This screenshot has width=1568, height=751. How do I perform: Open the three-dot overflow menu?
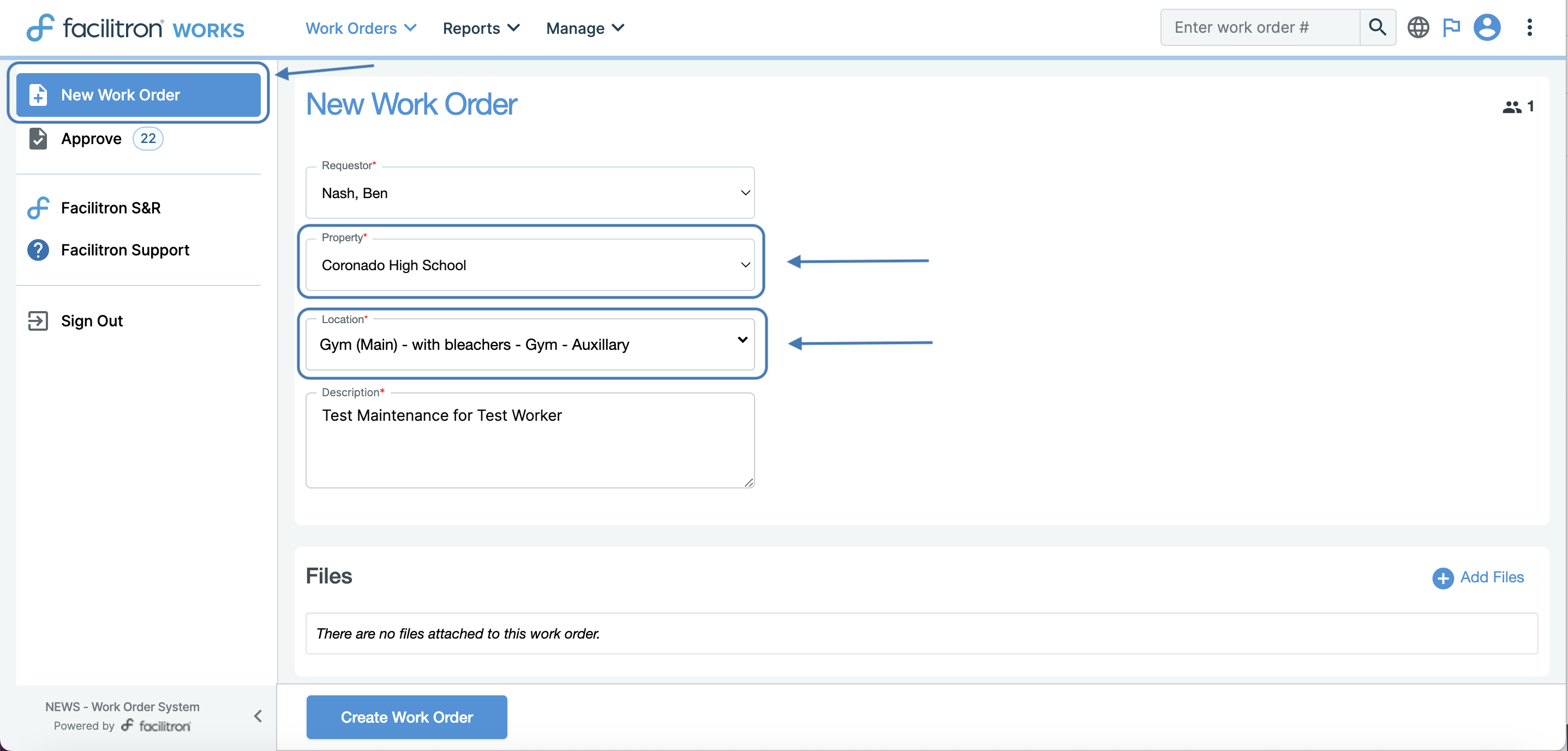pos(1529,27)
